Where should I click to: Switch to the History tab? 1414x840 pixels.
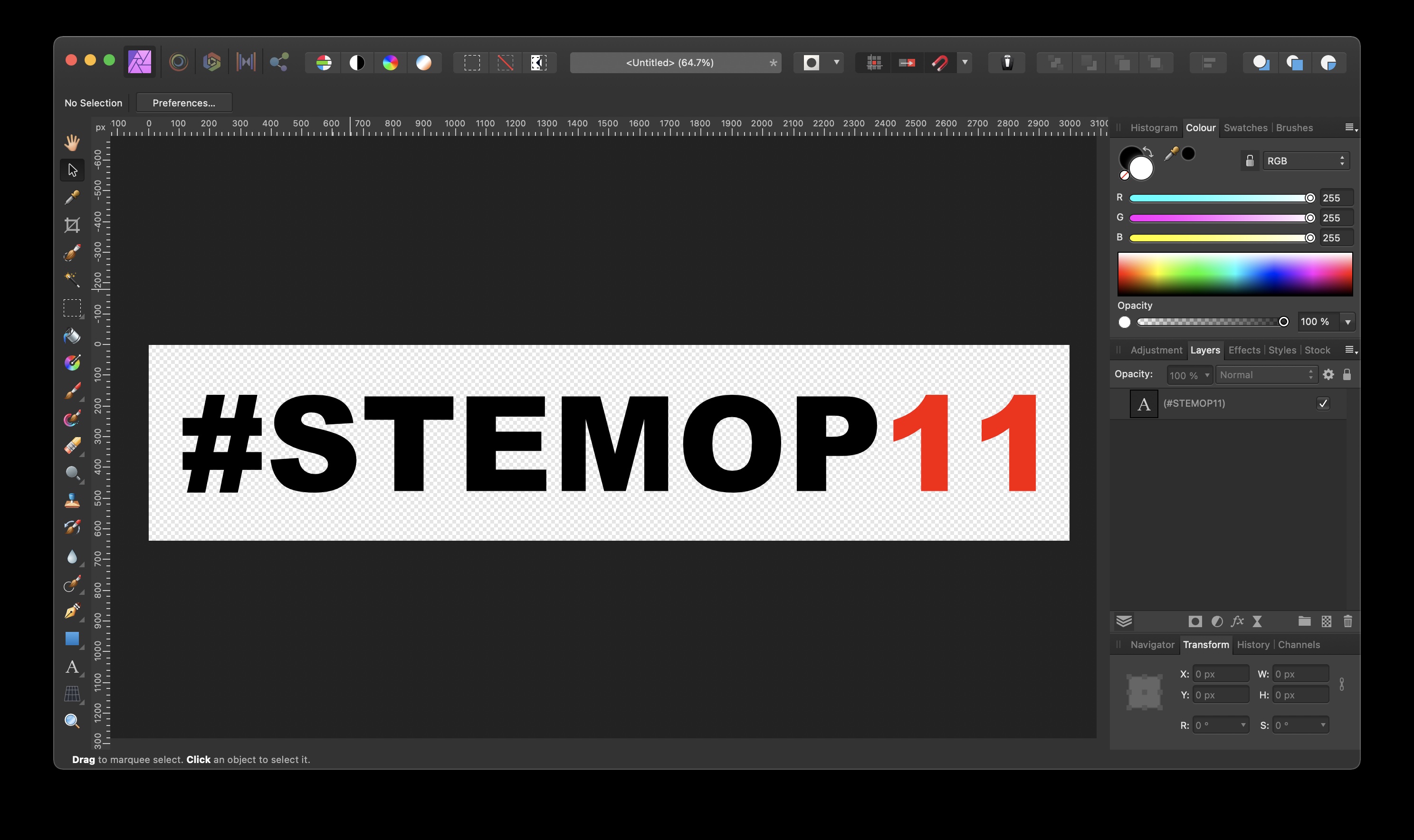pyautogui.click(x=1252, y=645)
